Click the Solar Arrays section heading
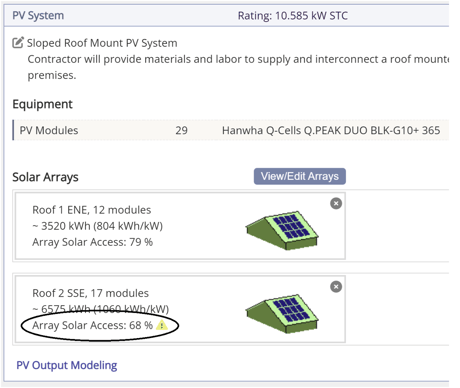Image resolution: width=460 pixels, height=388 pixels. click(x=45, y=177)
